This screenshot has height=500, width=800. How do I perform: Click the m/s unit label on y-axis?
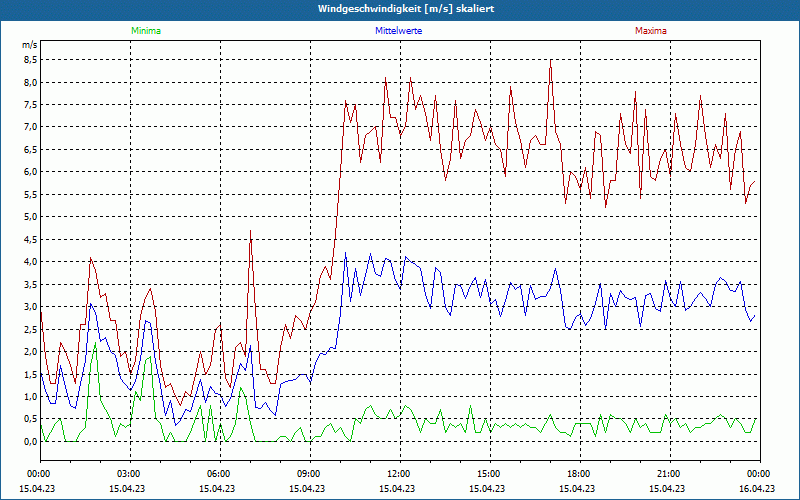coord(30,45)
